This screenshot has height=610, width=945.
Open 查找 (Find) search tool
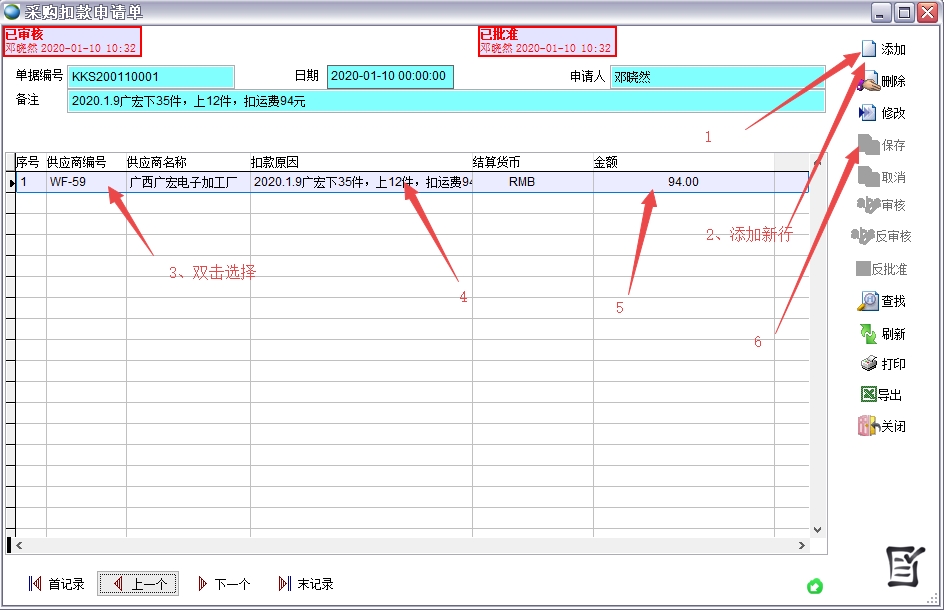(869, 301)
